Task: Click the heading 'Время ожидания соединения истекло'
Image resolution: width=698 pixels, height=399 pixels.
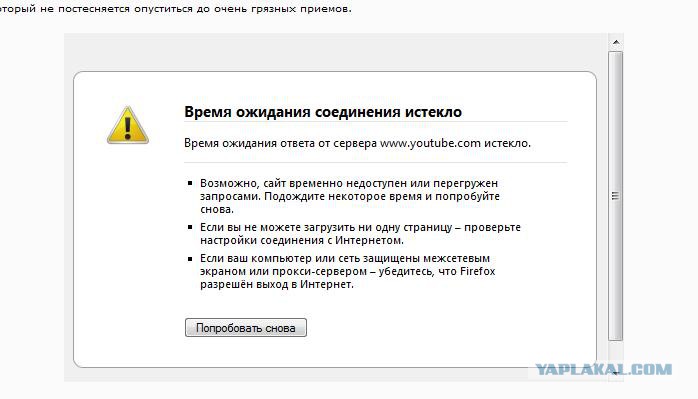Action: pyautogui.click(x=323, y=112)
